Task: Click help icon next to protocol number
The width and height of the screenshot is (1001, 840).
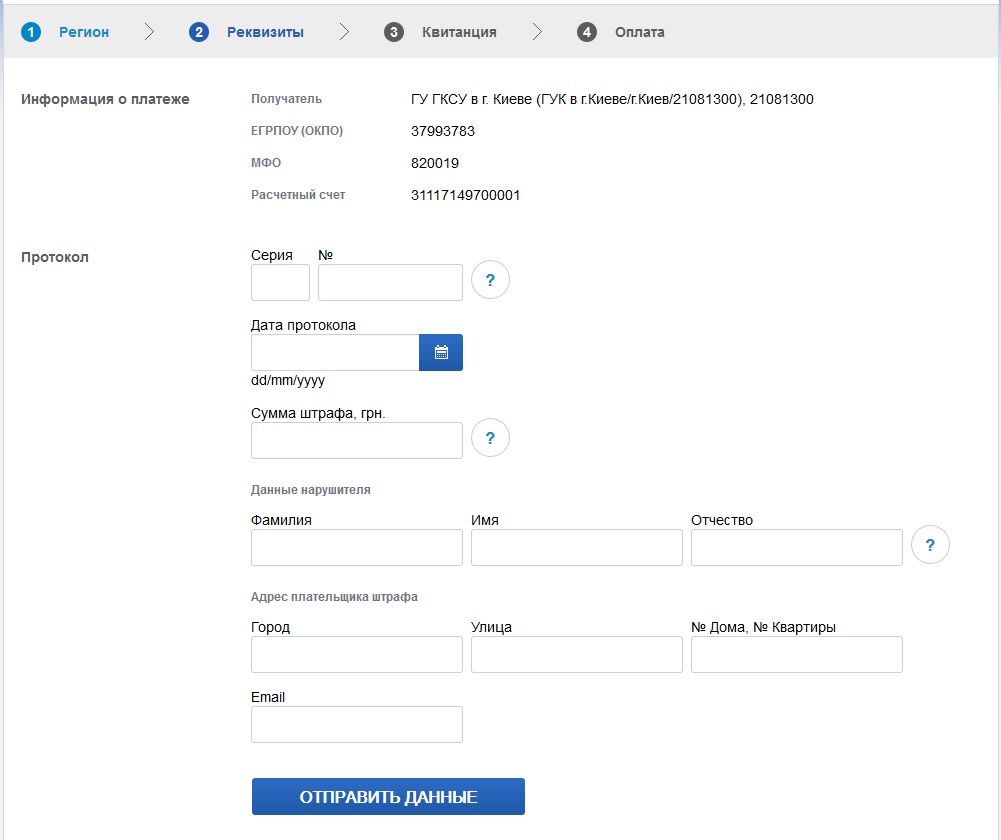Action: (490, 280)
